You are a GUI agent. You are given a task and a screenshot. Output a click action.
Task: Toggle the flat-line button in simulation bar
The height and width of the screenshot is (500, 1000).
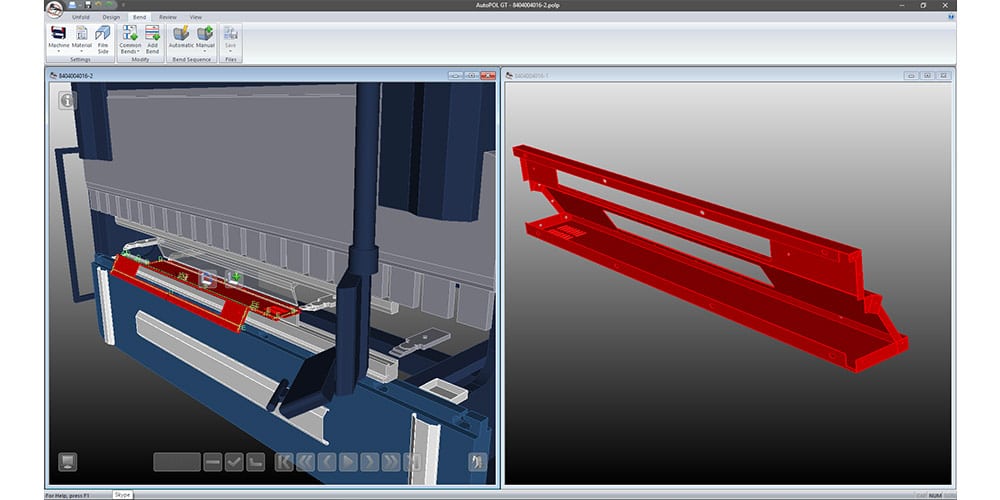tap(212, 462)
